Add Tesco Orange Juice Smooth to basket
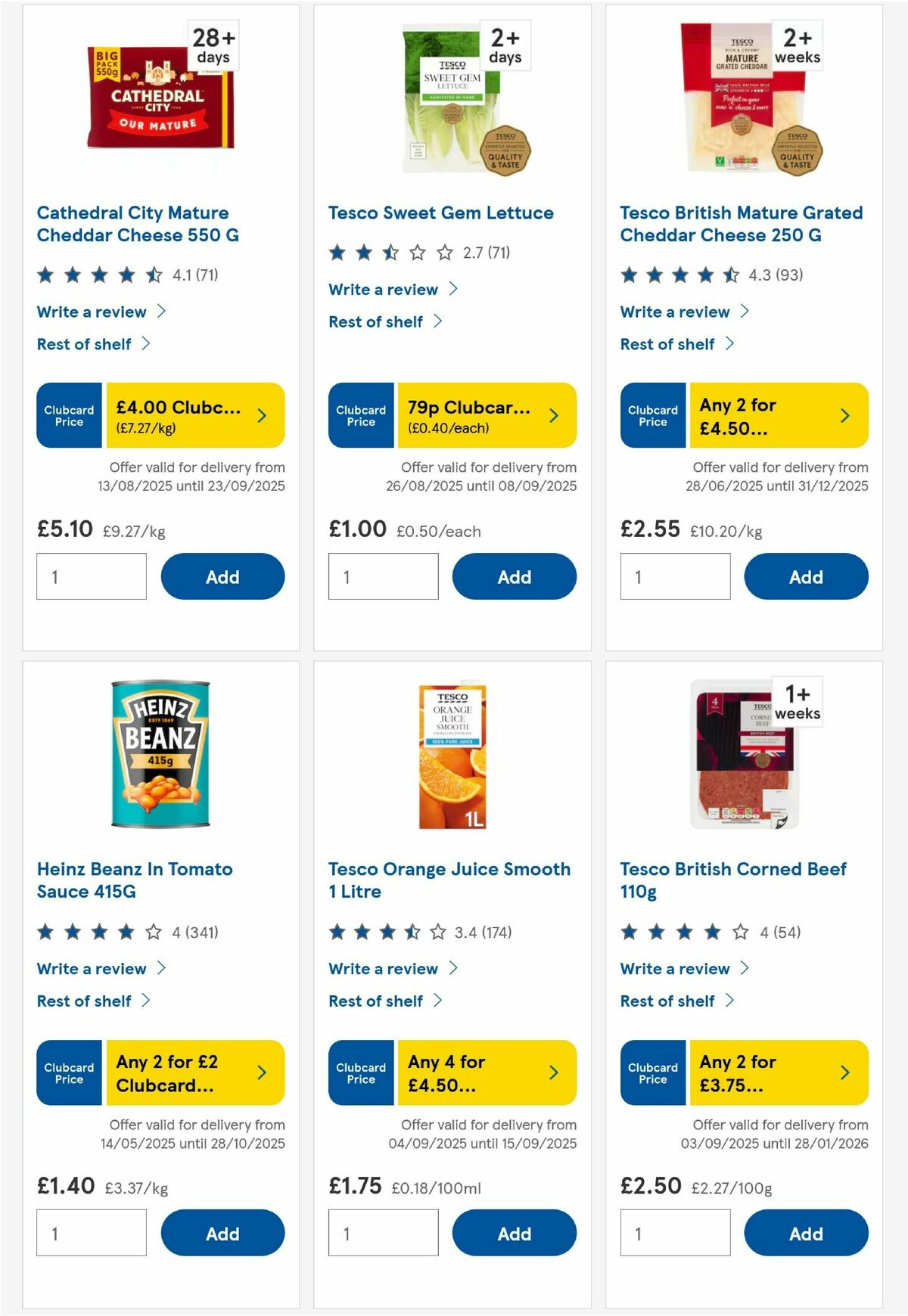 coord(515,1233)
